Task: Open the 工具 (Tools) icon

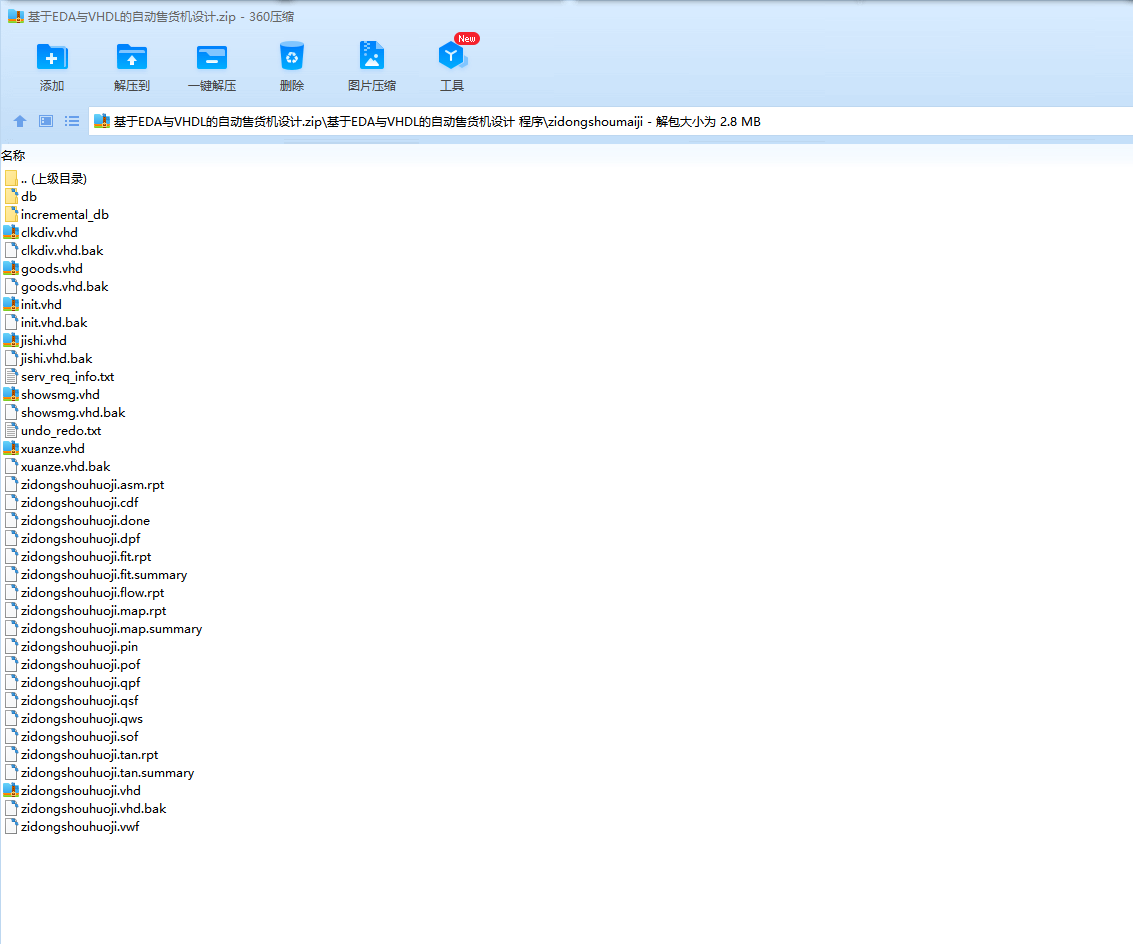Action: 452,56
